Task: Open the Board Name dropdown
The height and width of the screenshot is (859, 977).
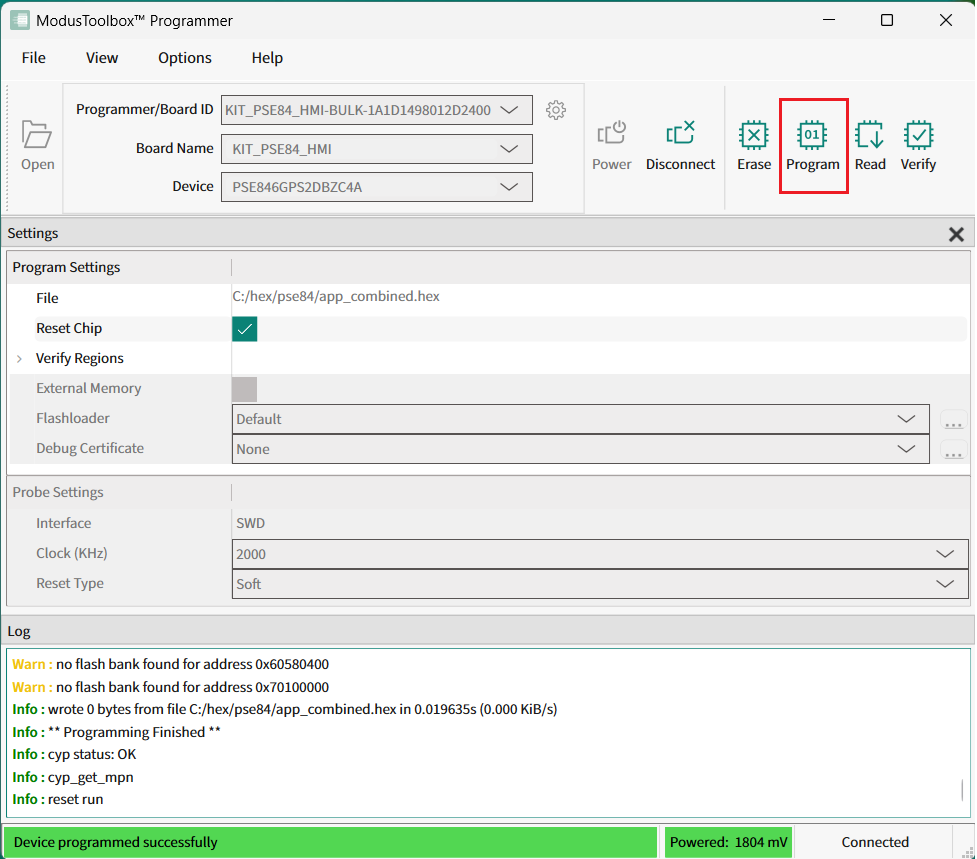Action: coord(376,149)
